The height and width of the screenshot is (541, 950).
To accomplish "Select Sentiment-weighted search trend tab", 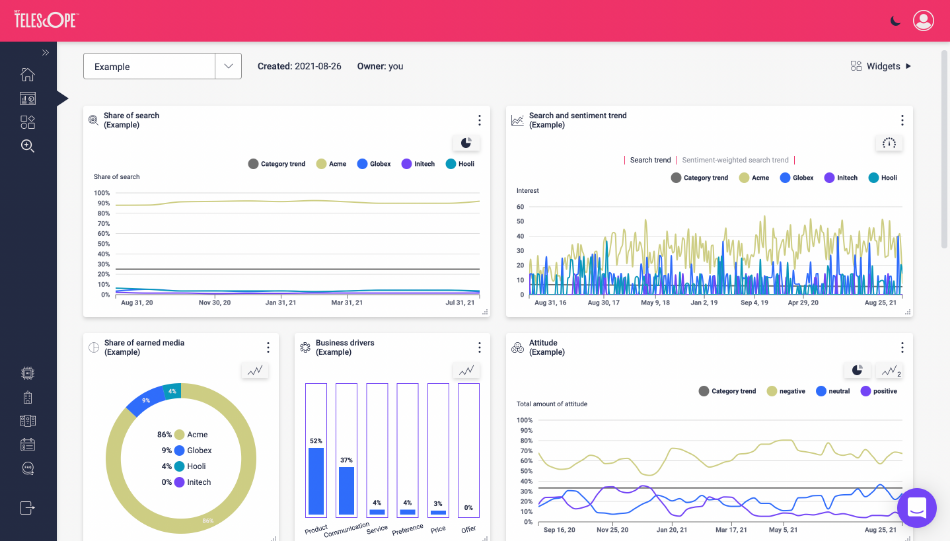I will coord(735,160).
